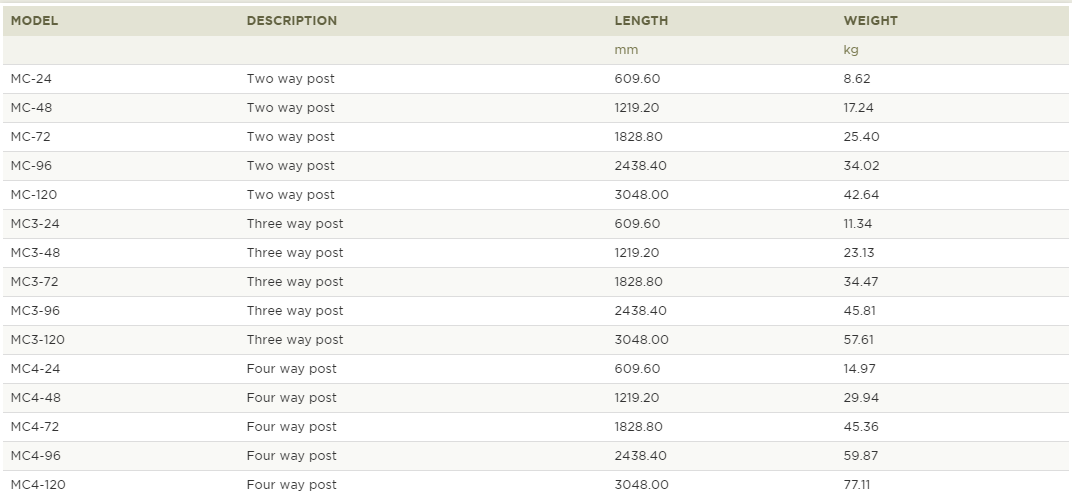Click the kg unit label
The width and height of the screenshot is (1072, 499).
tap(851, 50)
